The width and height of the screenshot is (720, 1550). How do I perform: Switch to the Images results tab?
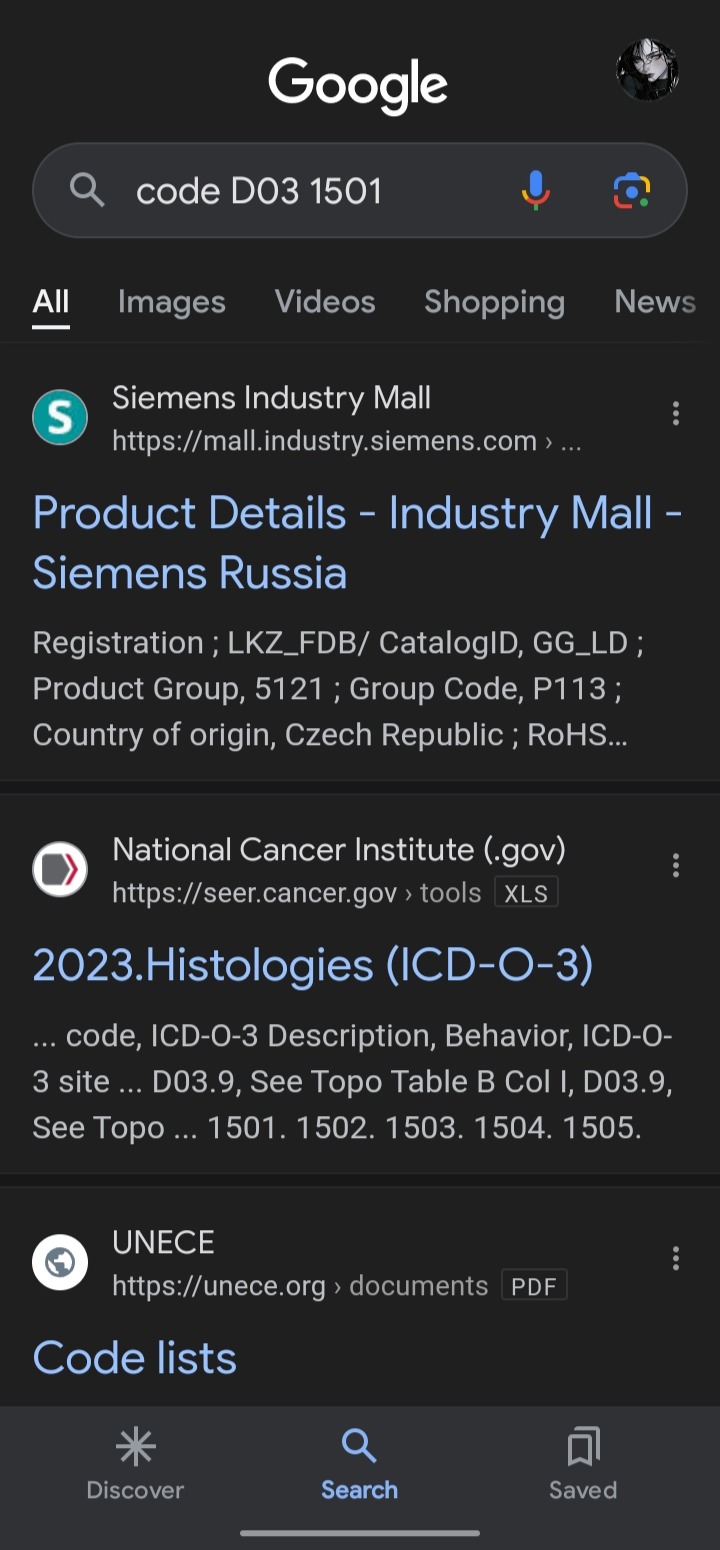pos(172,302)
